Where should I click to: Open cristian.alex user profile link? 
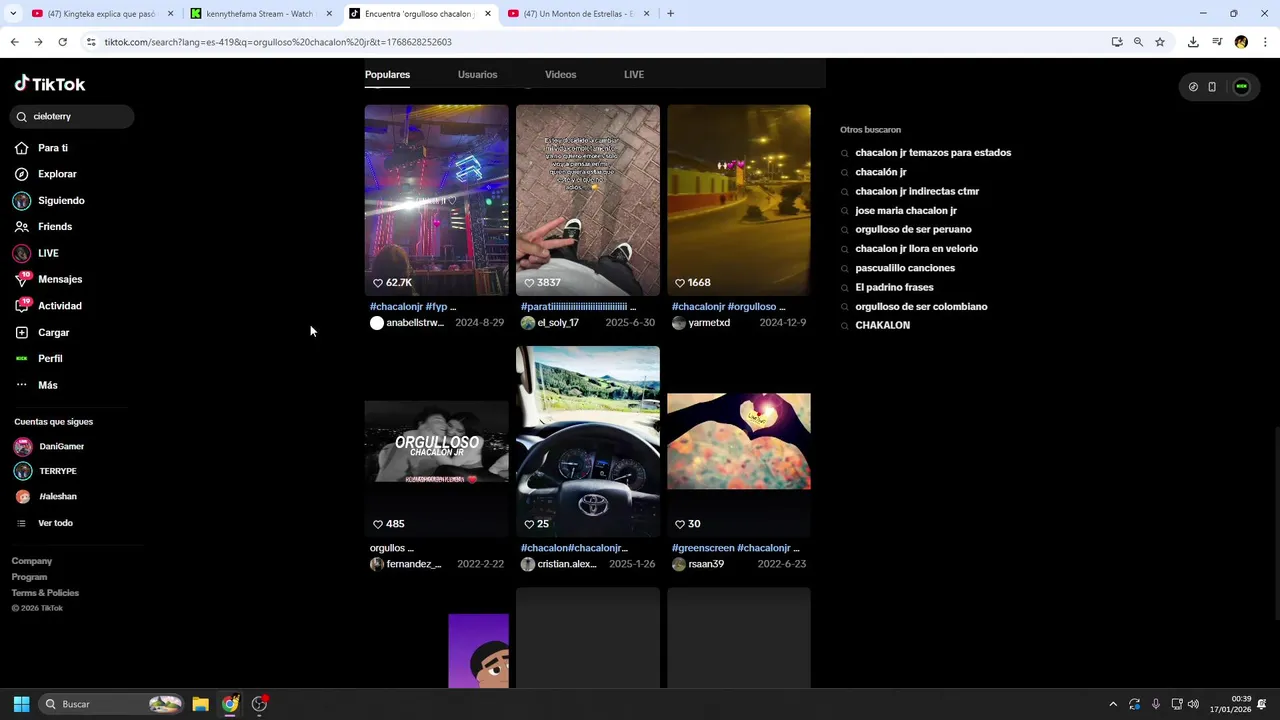(x=560, y=564)
